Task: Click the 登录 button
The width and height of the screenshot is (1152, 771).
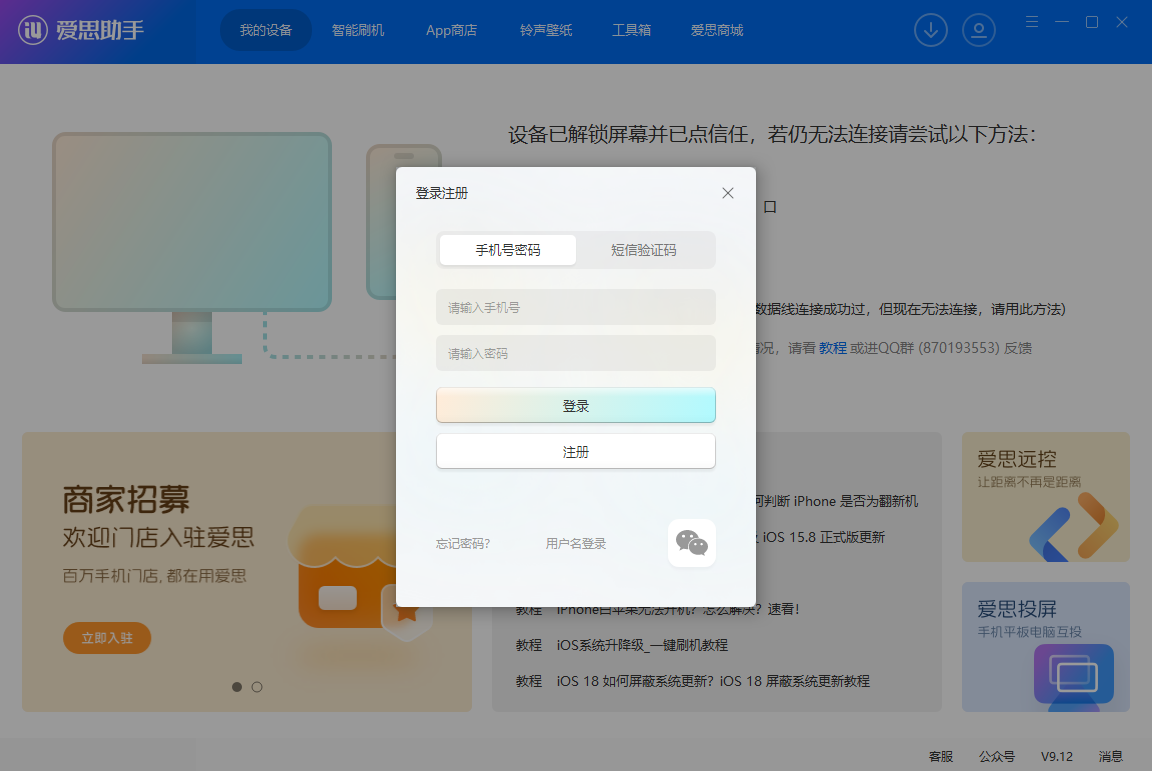Action: point(576,406)
